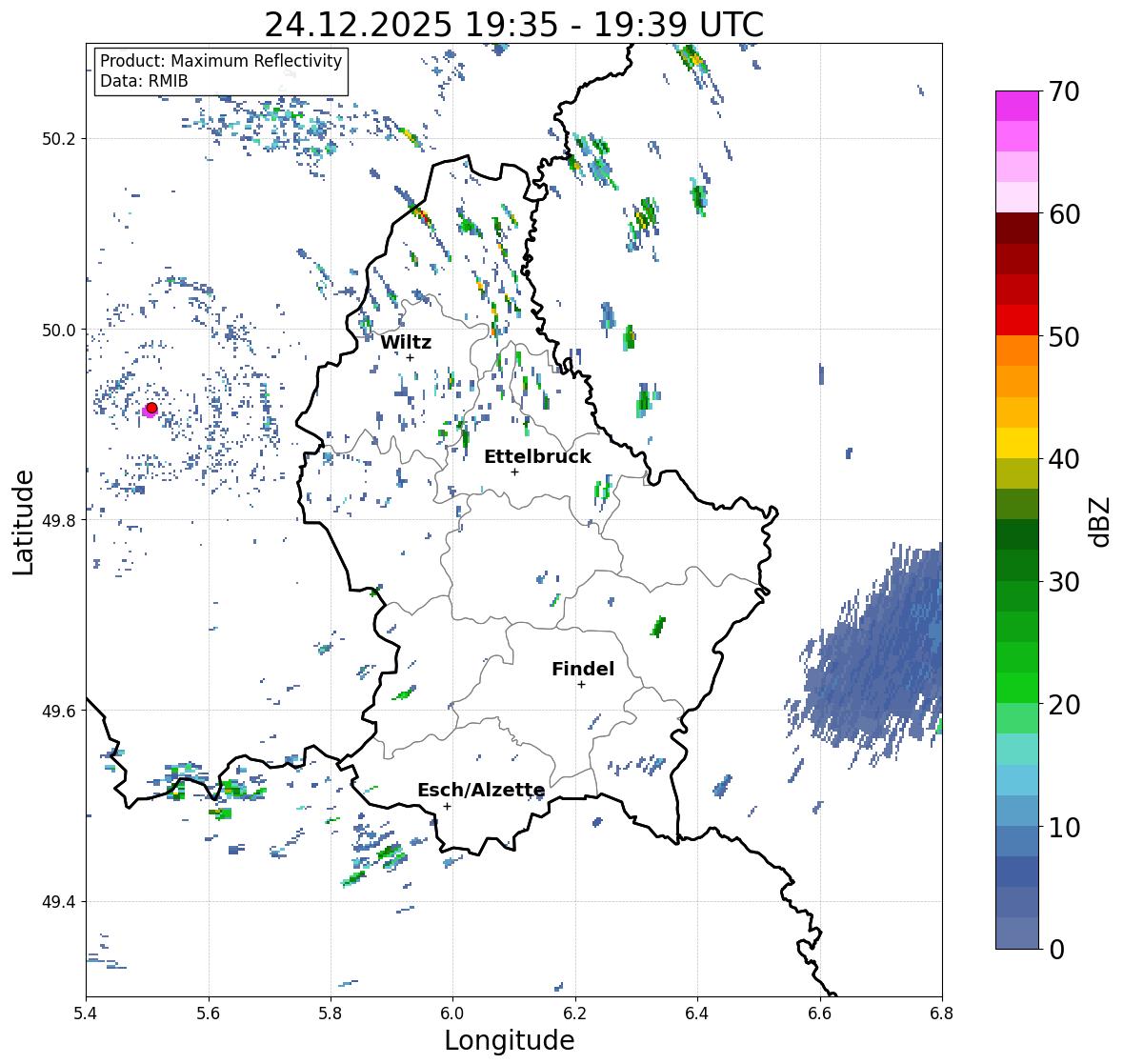Click the 49.8 latitude tick label

click(x=59, y=520)
